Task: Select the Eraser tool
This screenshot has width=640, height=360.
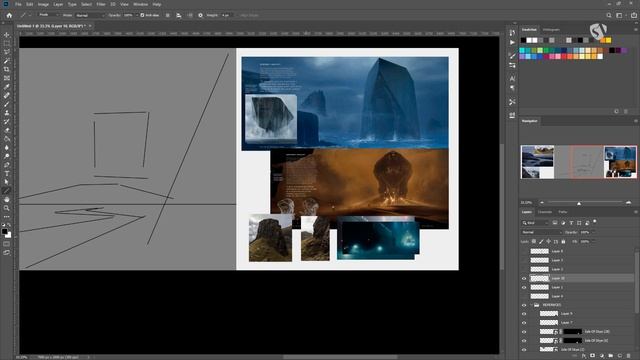Action: pyautogui.click(x=7, y=130)
